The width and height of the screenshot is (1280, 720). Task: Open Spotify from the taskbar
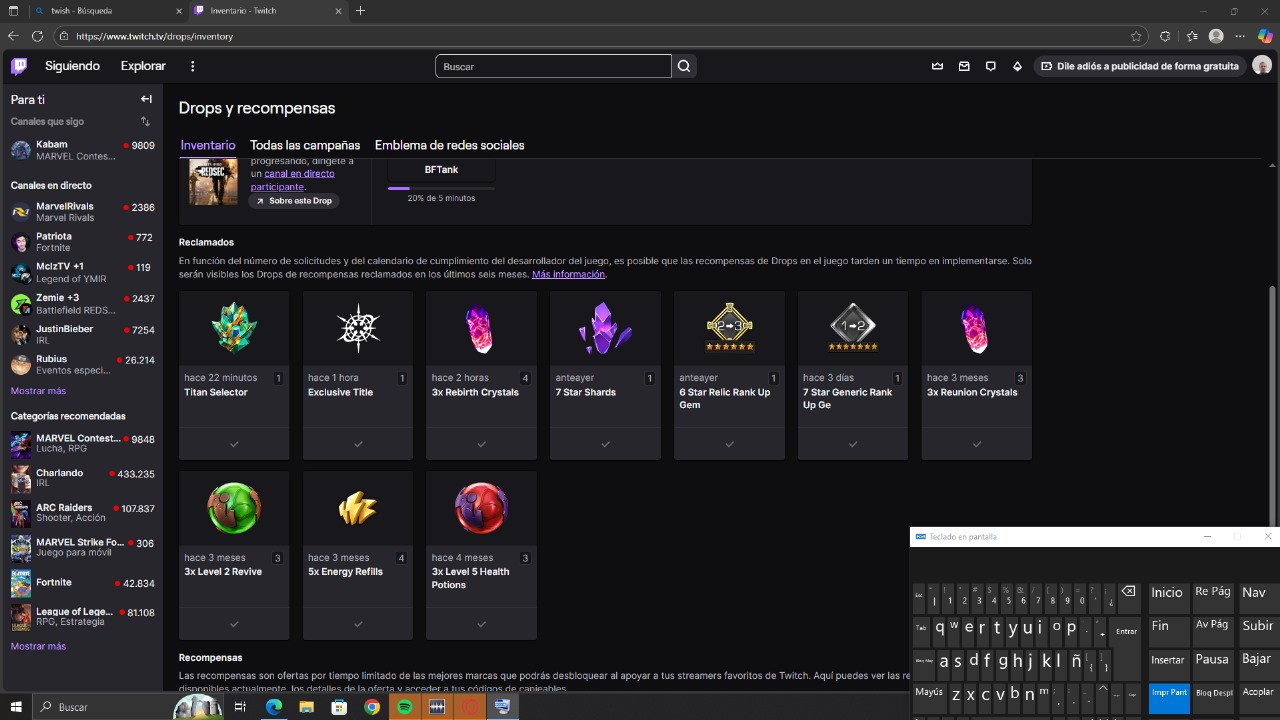tap(405, 707)
